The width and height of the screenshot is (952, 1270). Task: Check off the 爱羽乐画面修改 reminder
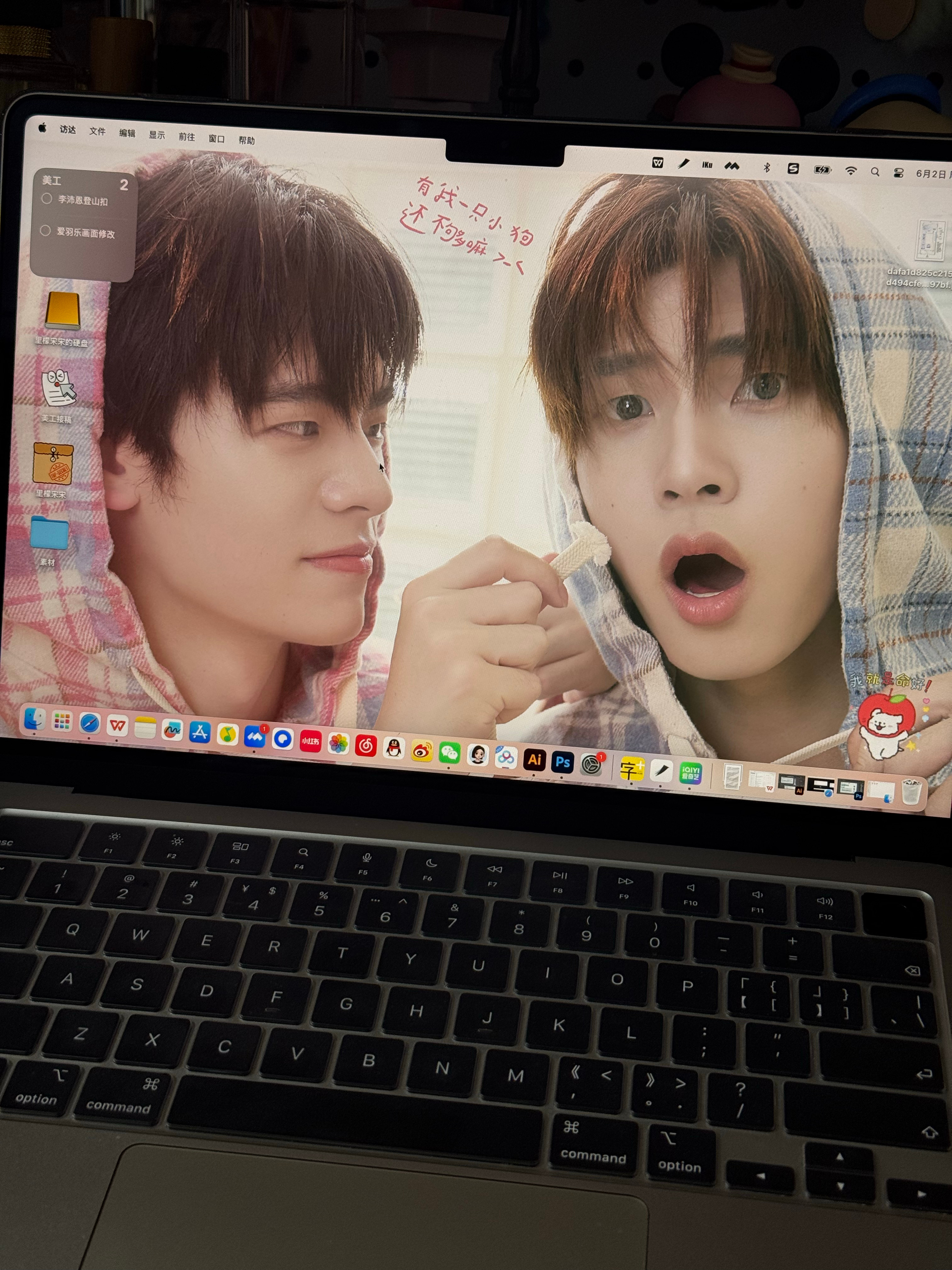tap(45, 230)
